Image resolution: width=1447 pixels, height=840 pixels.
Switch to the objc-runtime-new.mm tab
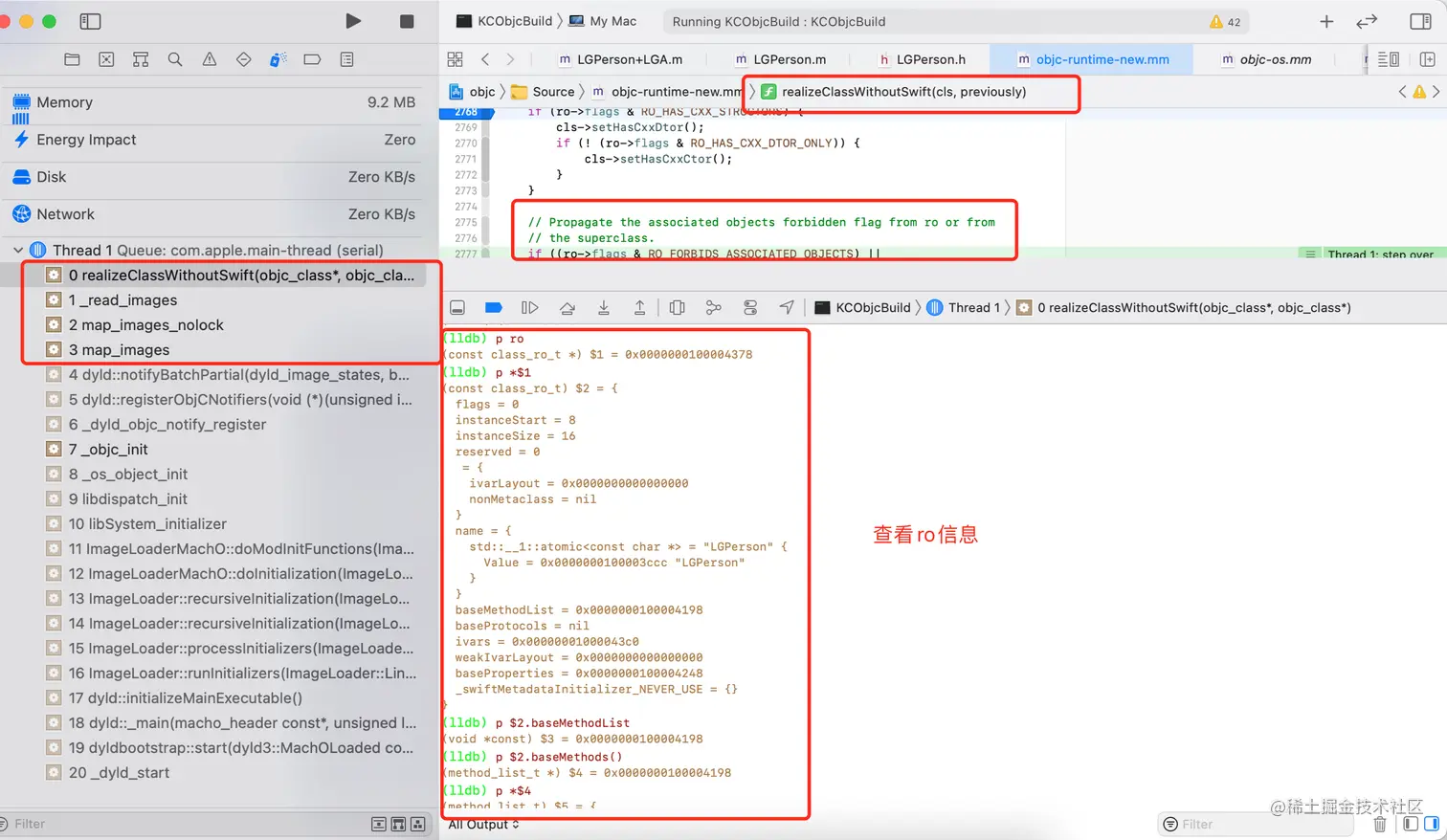coord(1093,59)
